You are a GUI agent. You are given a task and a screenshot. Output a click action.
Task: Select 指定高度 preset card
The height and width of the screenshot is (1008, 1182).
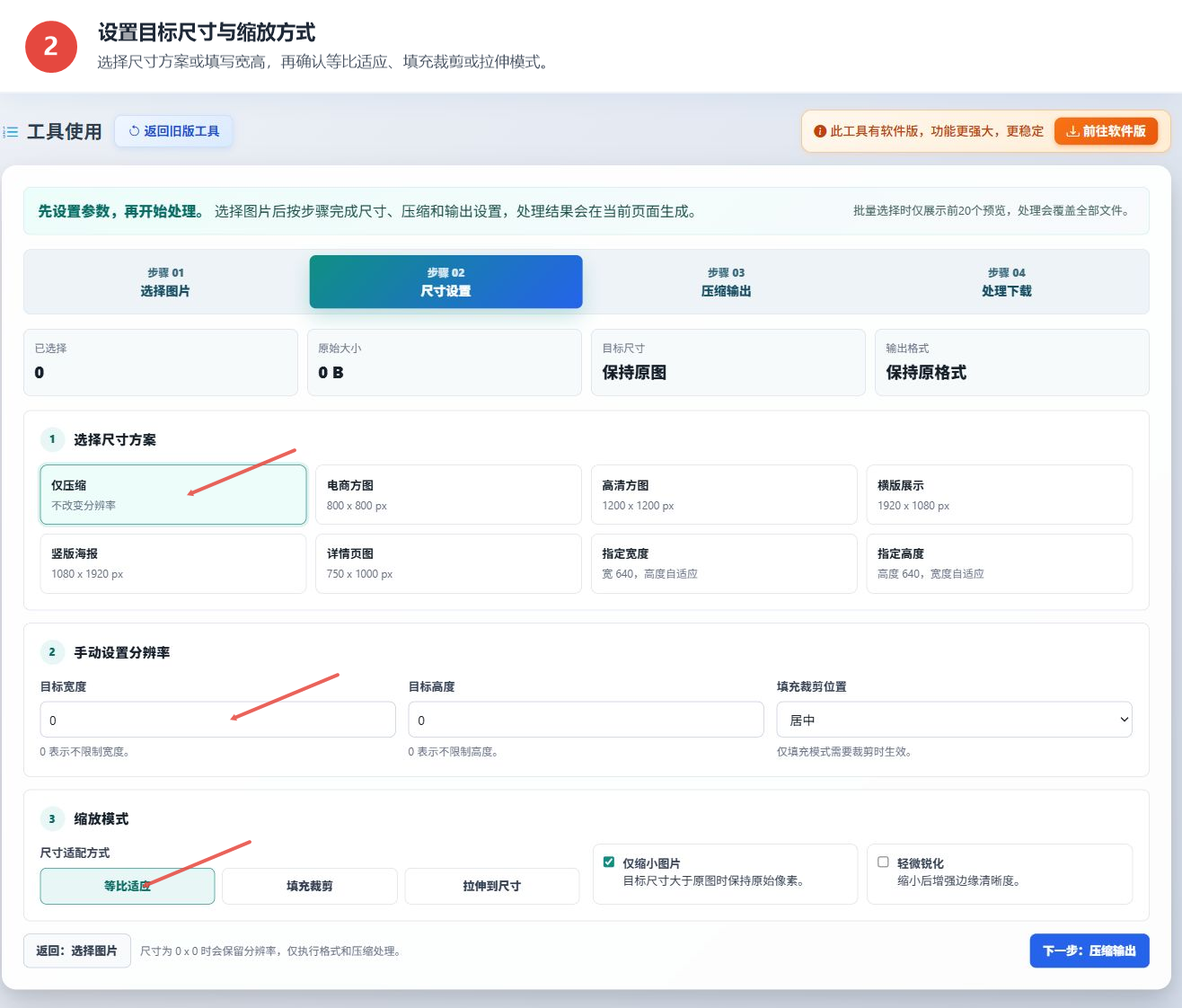click(x=999, y=563)
